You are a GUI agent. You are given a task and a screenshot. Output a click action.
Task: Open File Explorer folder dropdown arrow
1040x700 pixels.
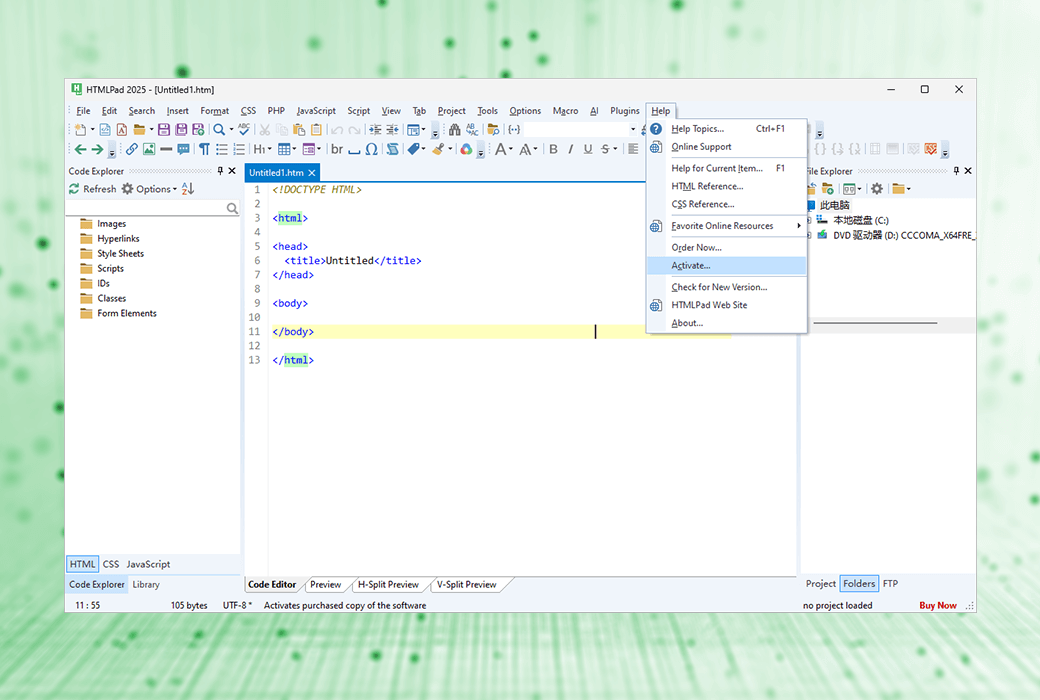pyautogui.click(x=909, y=189)
